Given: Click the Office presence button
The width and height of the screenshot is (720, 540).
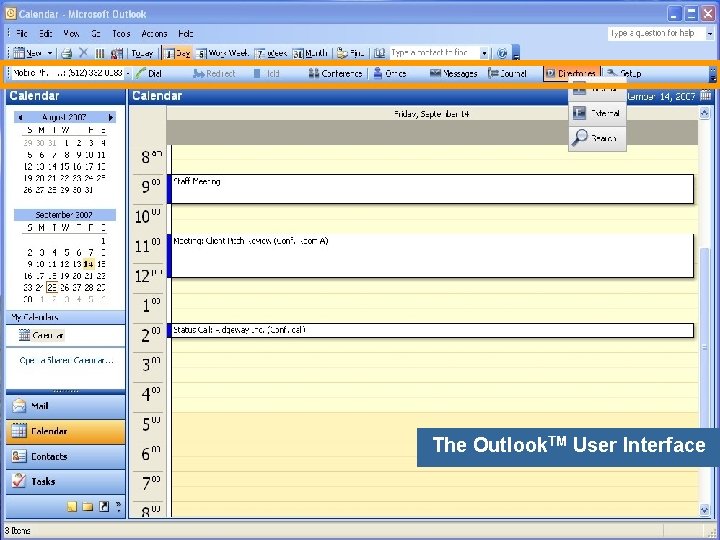Looking at the screenshot, I should [x=389, y=73].
